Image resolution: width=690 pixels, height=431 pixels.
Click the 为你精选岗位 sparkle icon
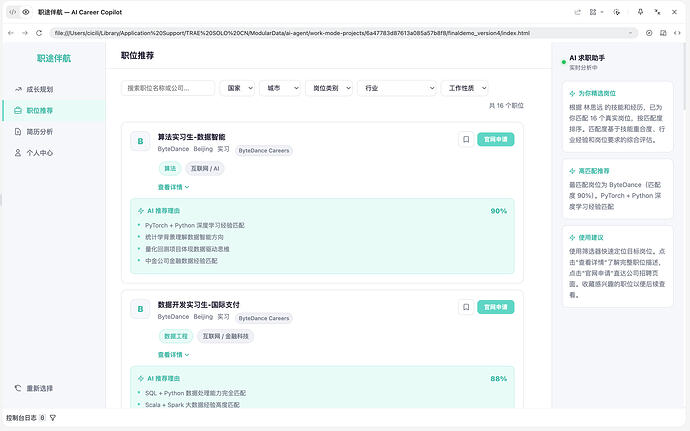(x=572, y=93)
